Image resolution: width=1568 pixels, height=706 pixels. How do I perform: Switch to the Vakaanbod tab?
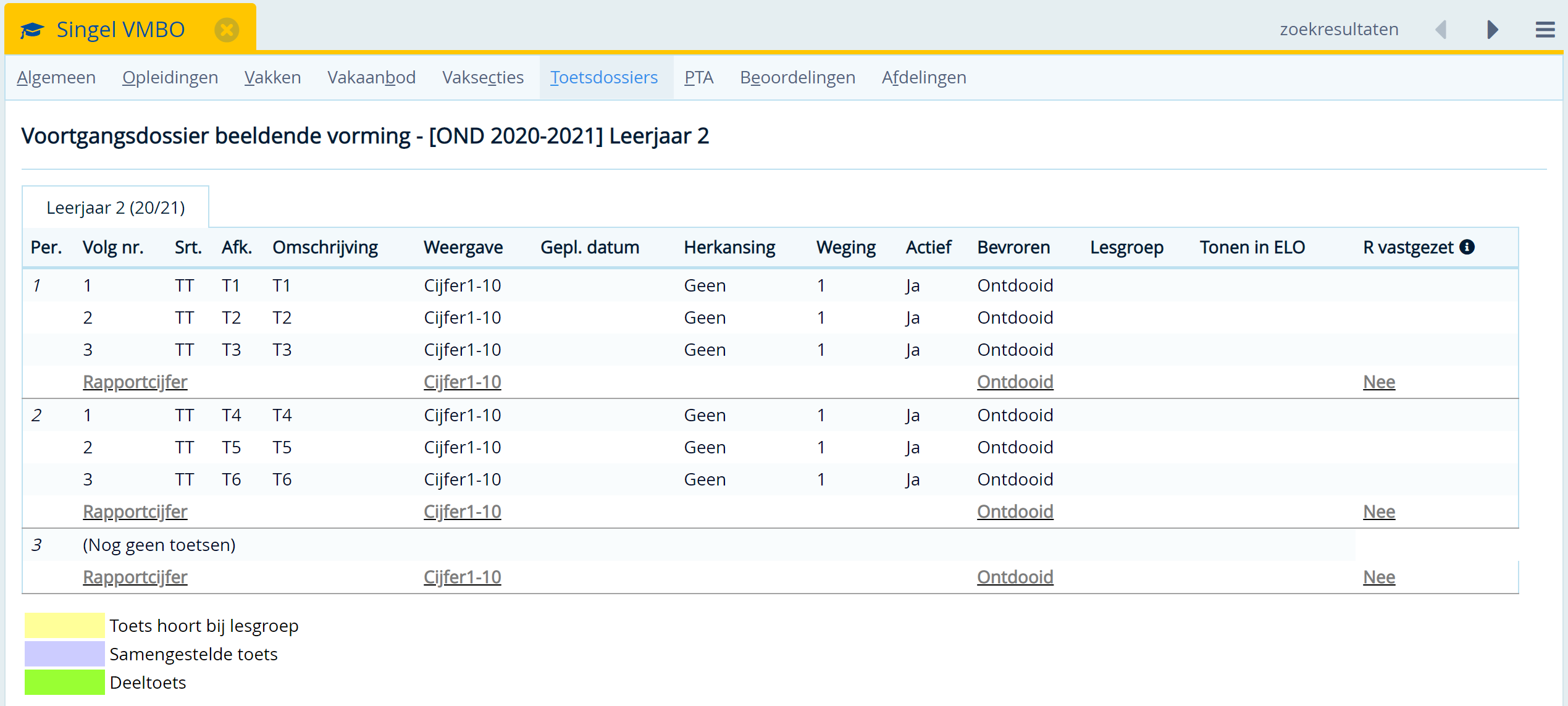pos(371,77)
